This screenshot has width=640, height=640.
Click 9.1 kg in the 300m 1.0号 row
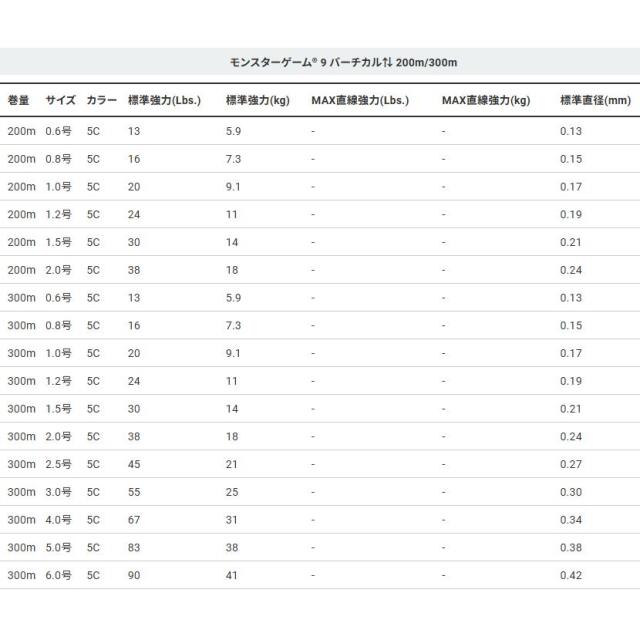point(233,353)
